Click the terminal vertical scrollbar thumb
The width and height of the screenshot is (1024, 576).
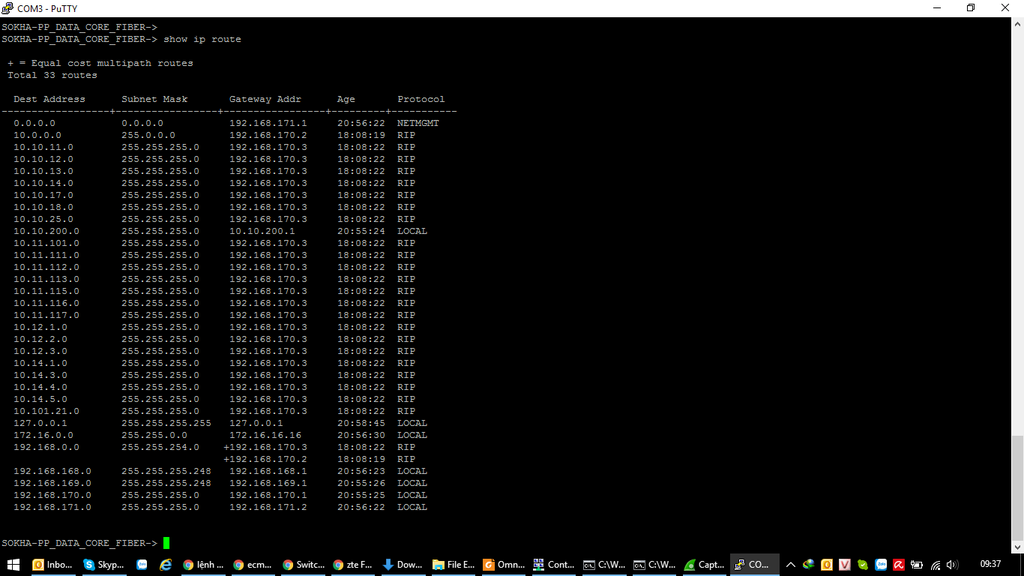point(1017,486)
